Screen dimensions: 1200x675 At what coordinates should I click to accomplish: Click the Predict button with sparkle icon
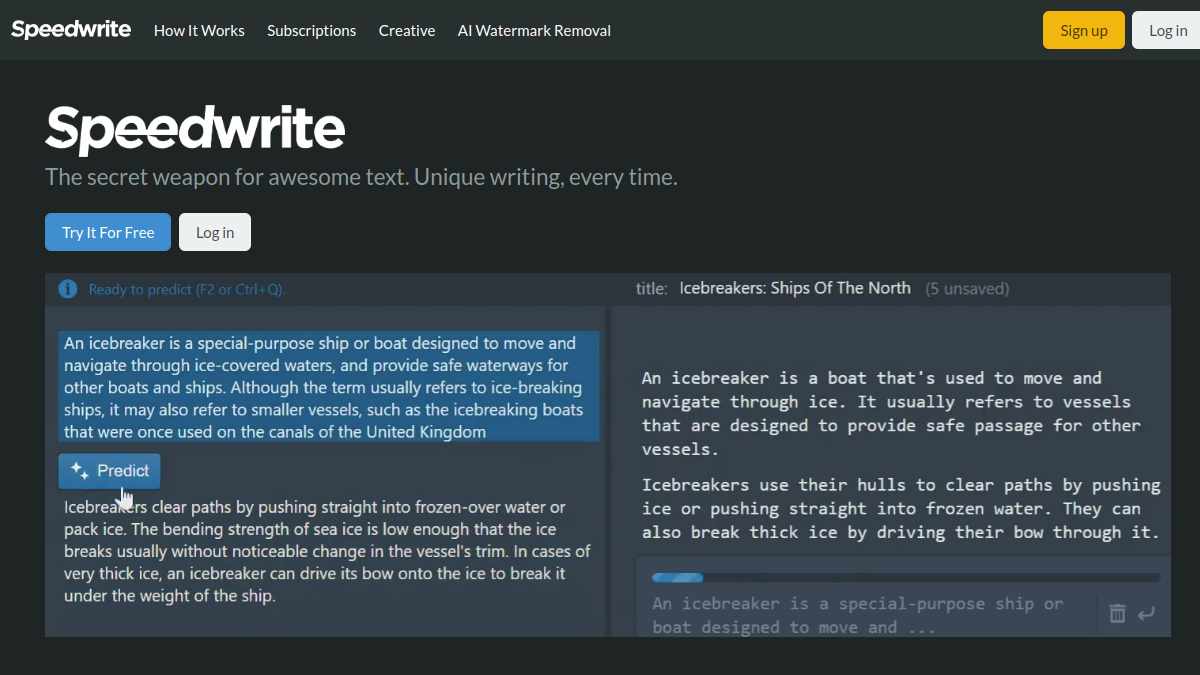pos(109,471)
